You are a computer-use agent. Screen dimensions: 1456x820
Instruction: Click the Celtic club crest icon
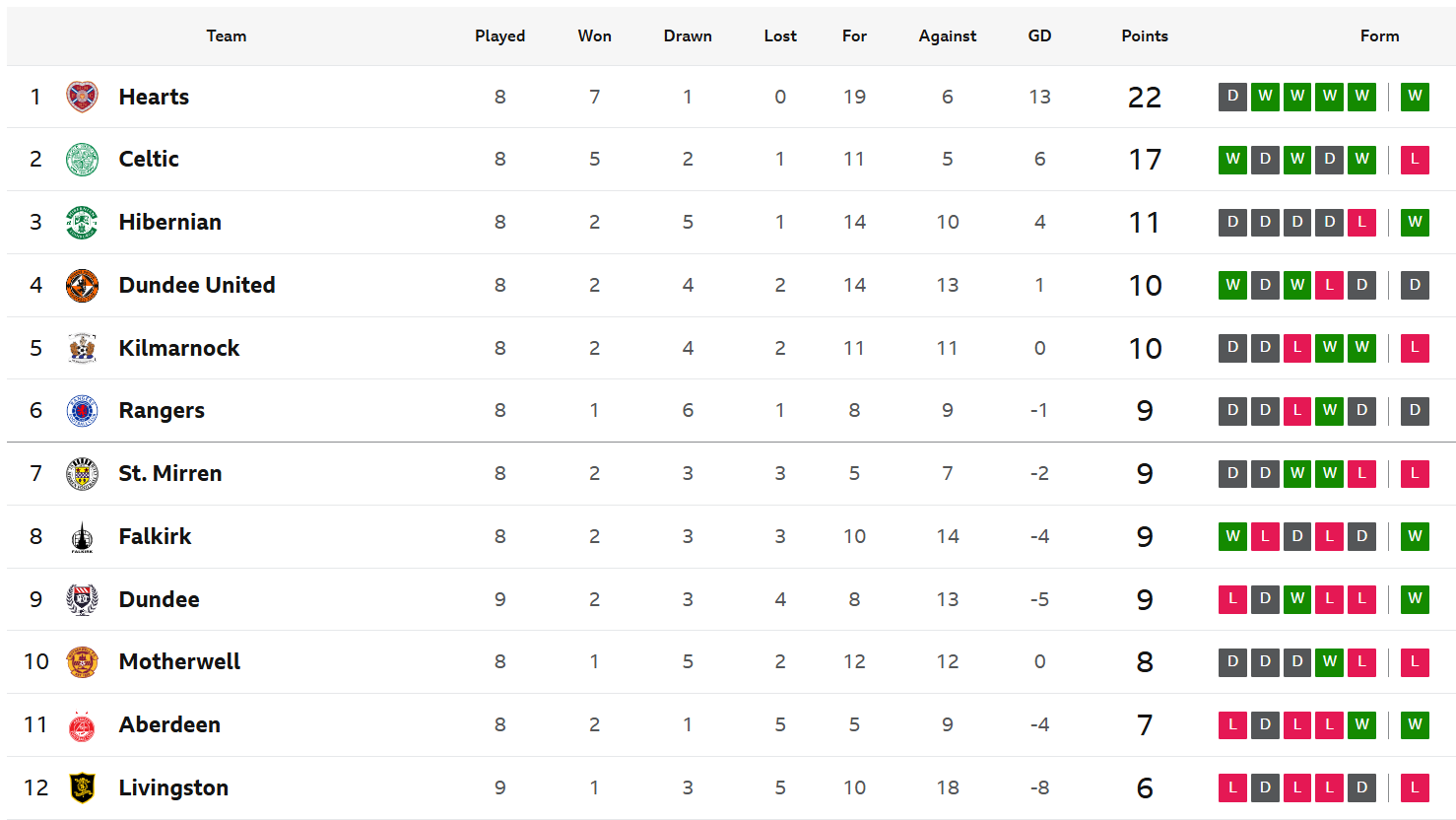(x=82, y=160)
